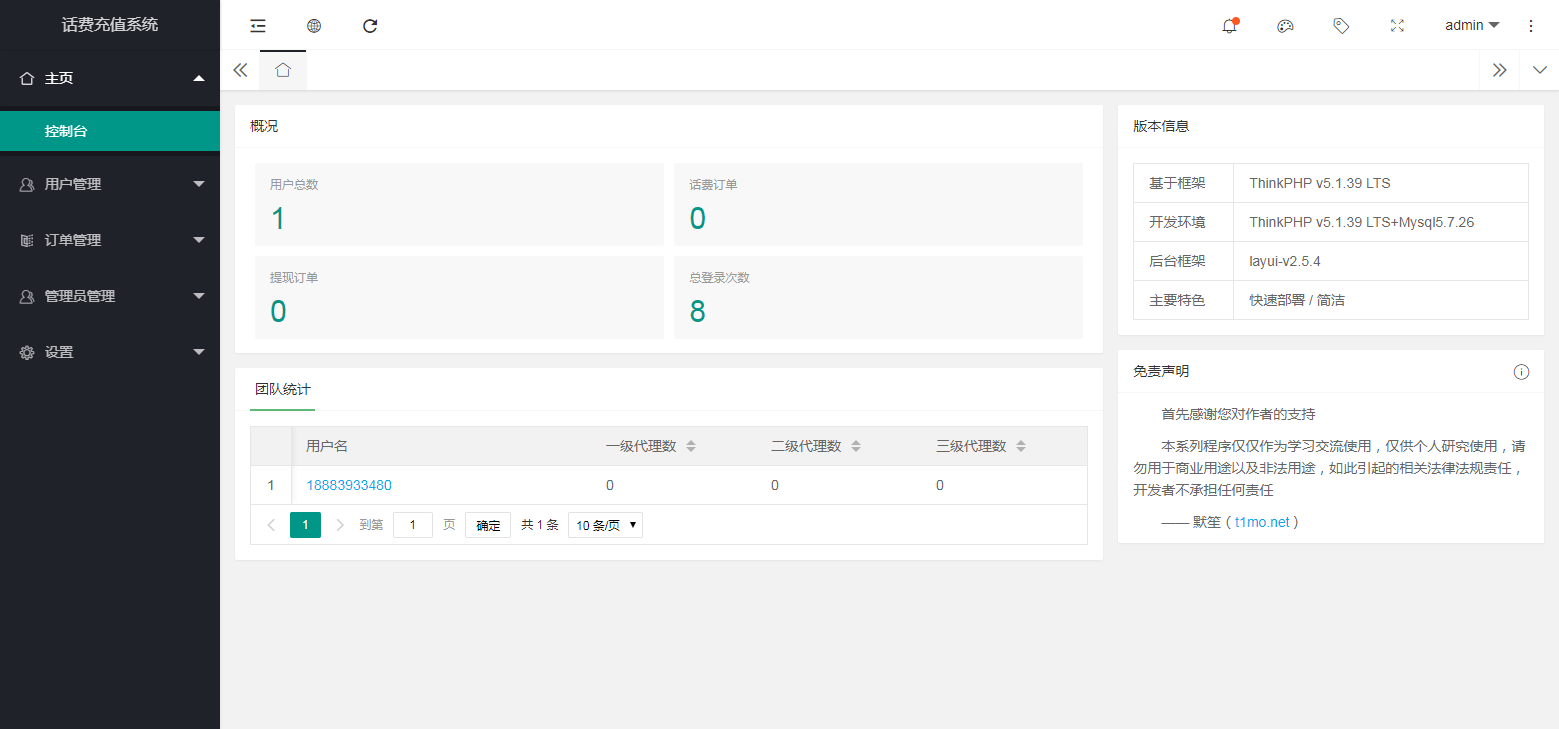Sort by 一级代理数 column

[x=690, y=446]
